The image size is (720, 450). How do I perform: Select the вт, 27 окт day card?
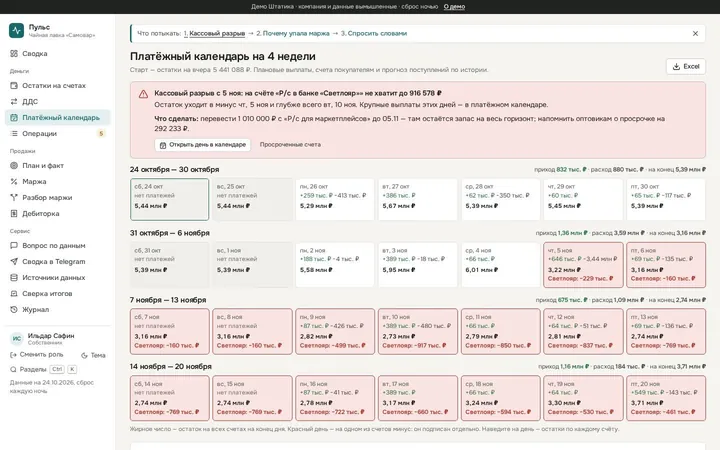[417, 199]
